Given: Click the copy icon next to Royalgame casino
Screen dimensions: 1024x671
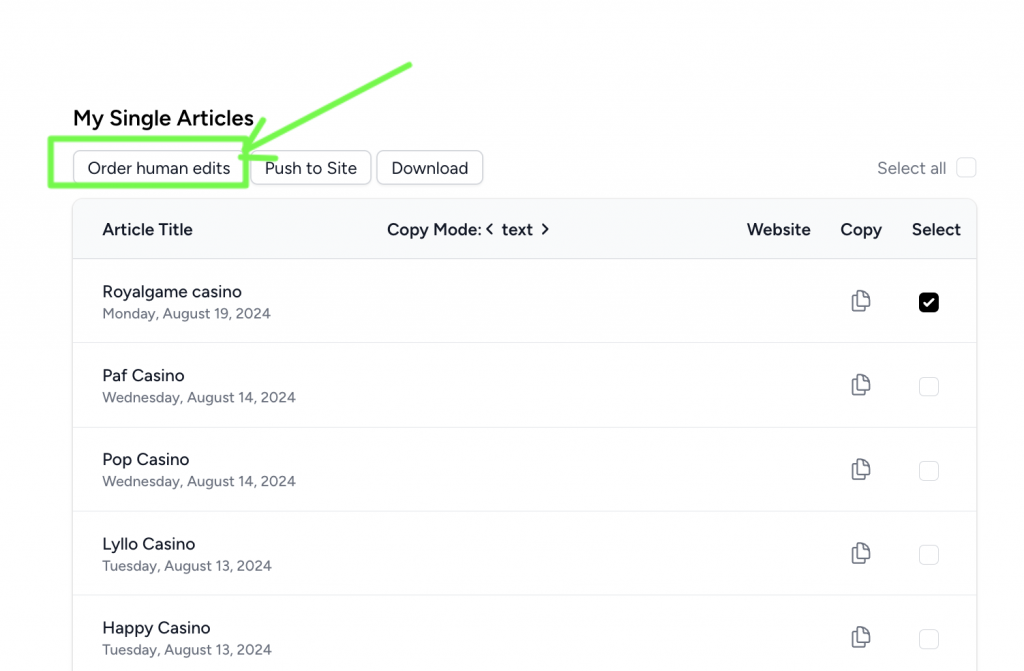Looking at the screenshot, I should [860, 301].
